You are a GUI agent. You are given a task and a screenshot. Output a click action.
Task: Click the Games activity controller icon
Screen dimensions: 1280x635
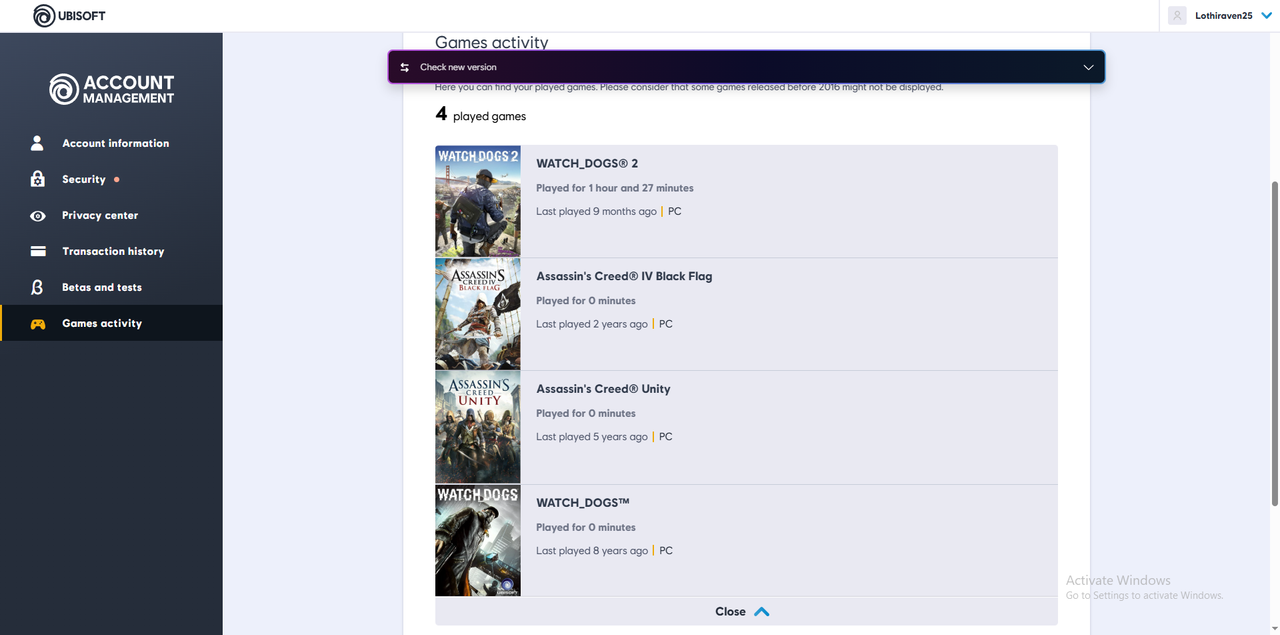(x=38, y=324)
